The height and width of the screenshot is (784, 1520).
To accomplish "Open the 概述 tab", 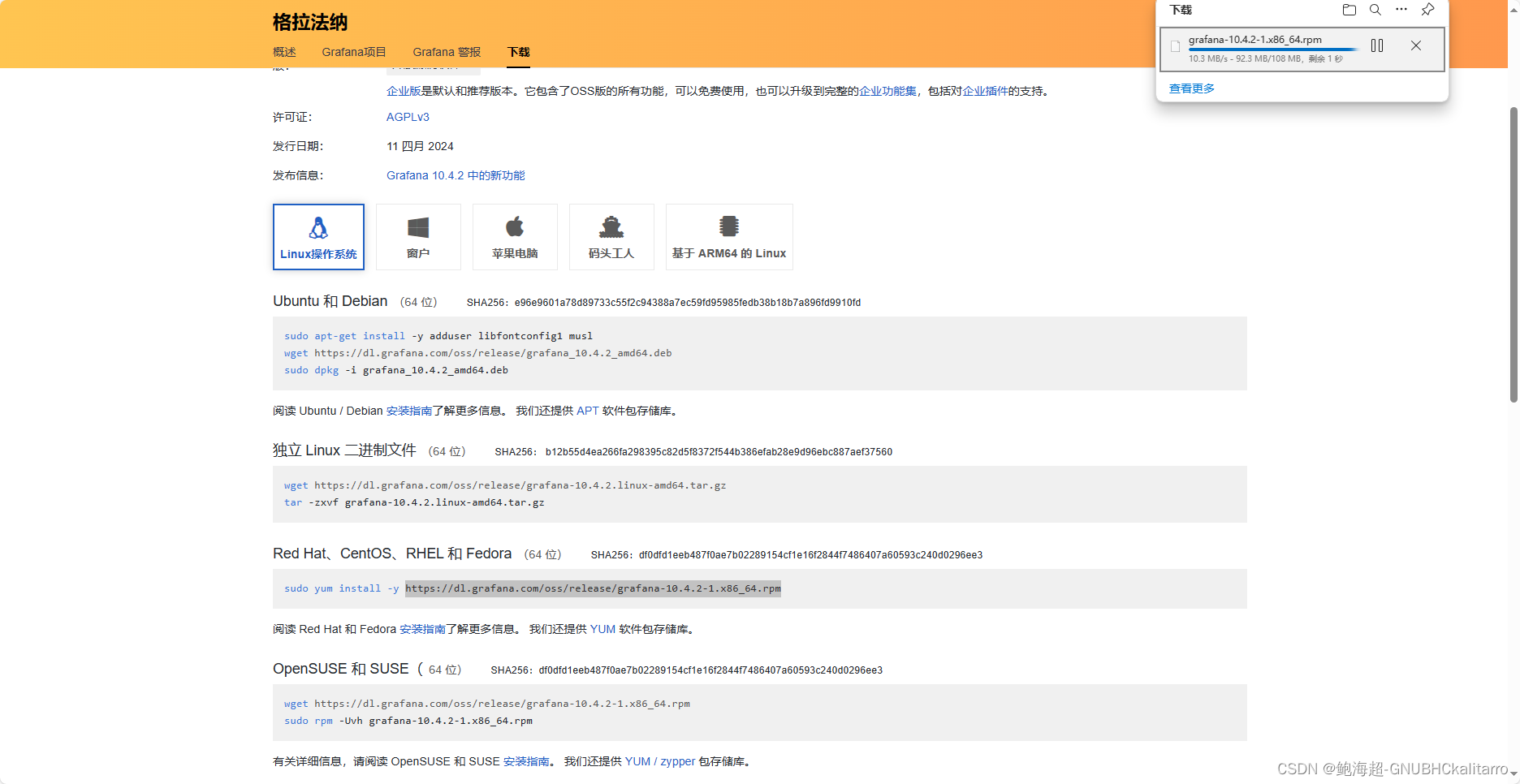I will pos(284,52).
